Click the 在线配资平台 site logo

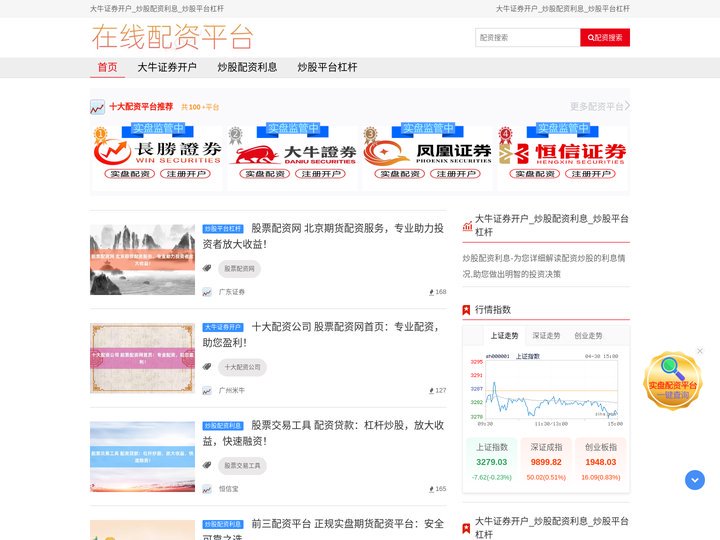172,37
